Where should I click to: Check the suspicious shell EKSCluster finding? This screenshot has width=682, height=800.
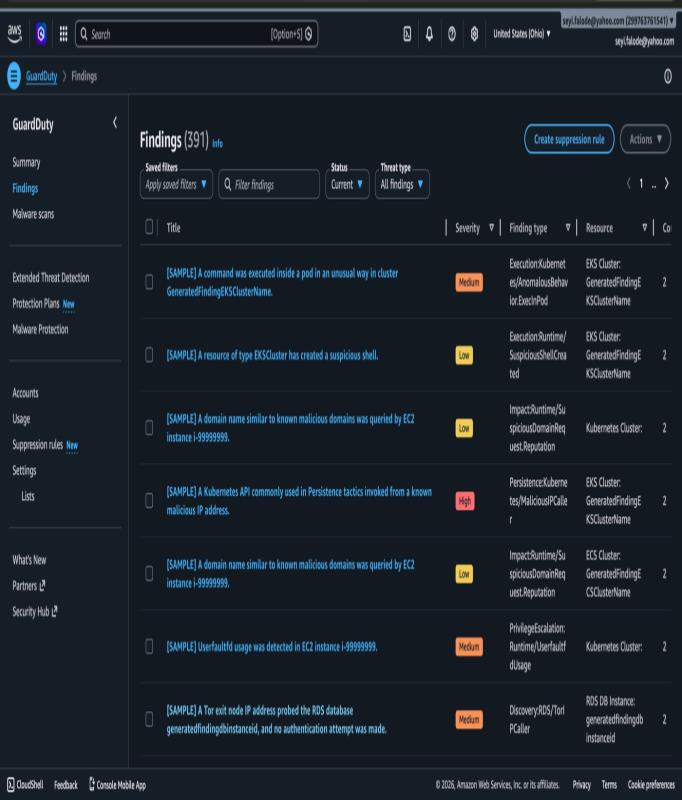[x=149, y=355]
